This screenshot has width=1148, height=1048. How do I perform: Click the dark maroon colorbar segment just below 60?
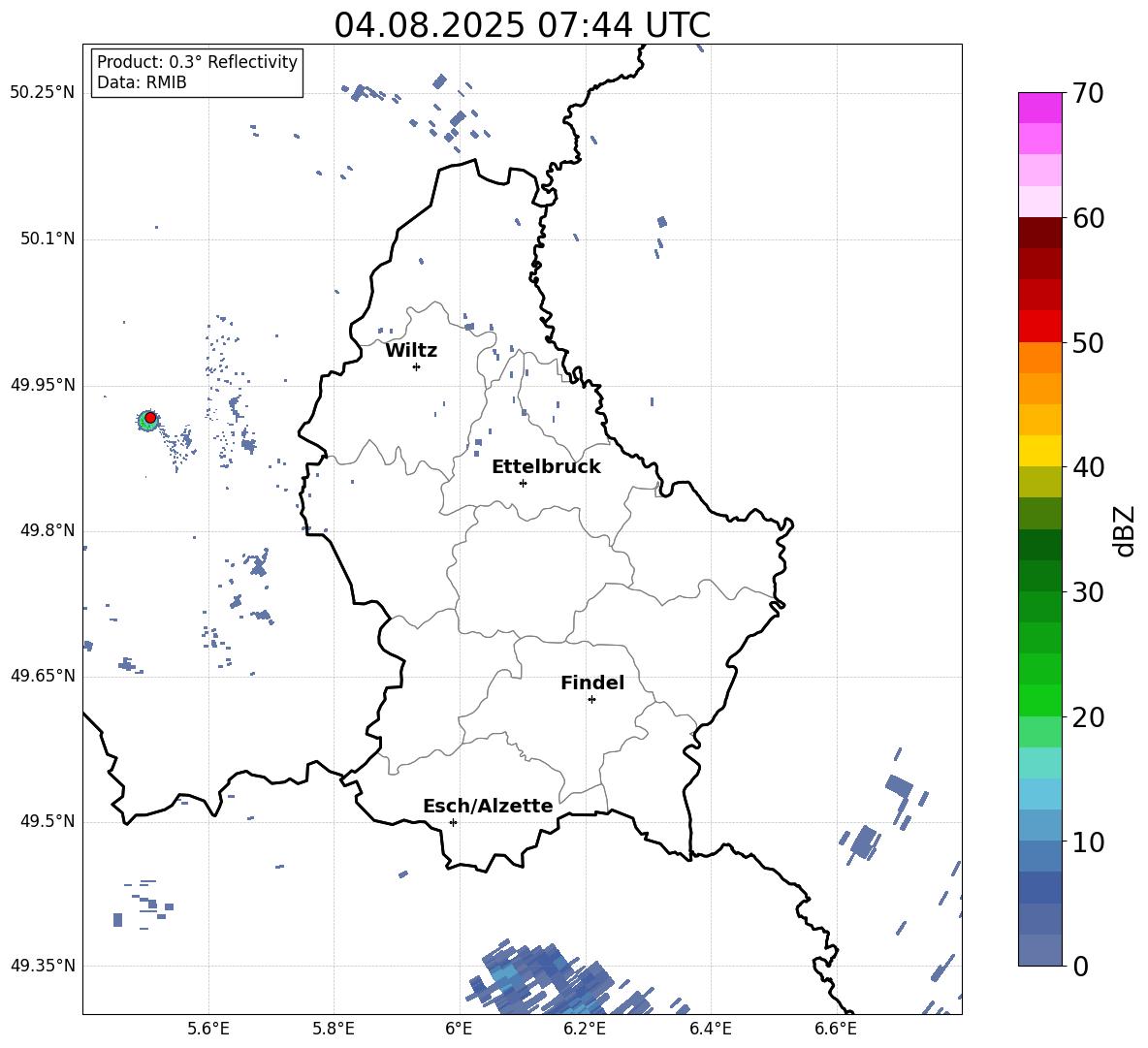tap(1039, 233)
